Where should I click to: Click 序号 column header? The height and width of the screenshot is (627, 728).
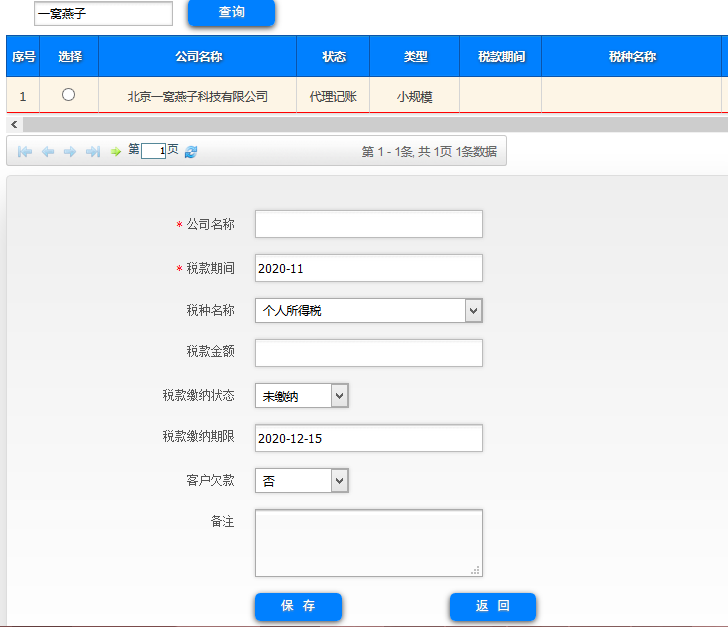click(x=23, y=57)
